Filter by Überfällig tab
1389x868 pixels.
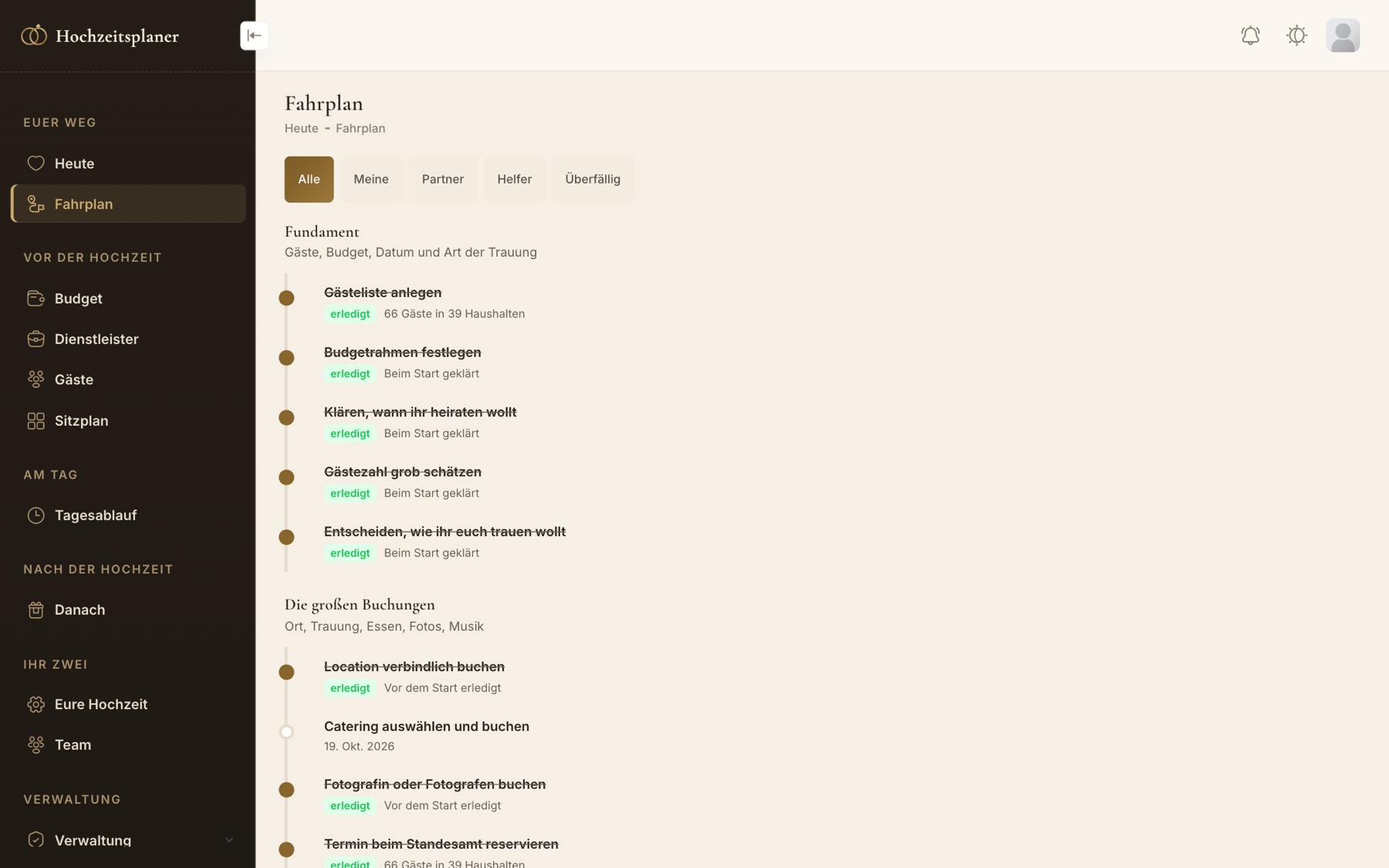coord(593,179)
